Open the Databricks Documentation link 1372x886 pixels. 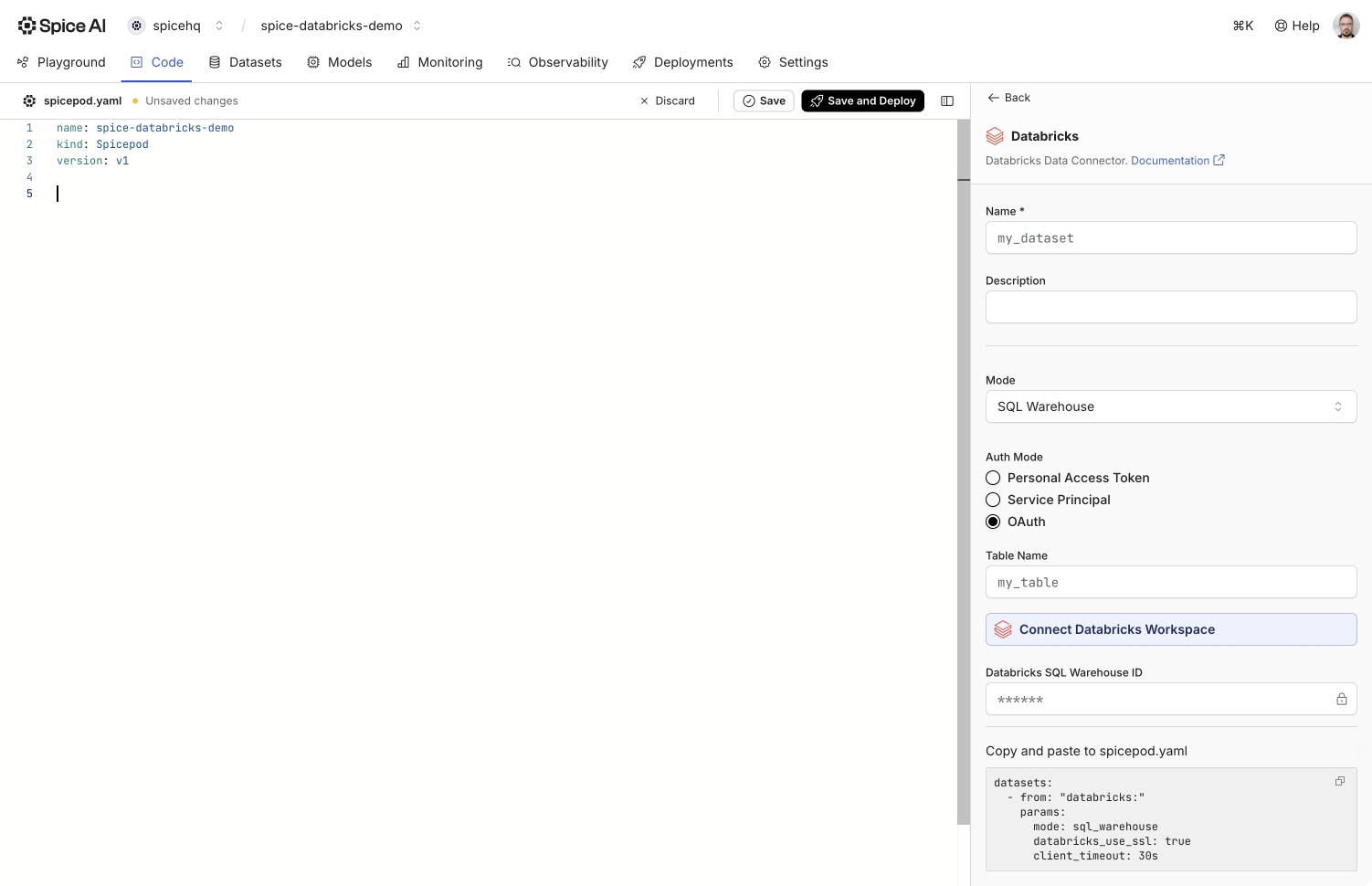(x=1177, y=161)
